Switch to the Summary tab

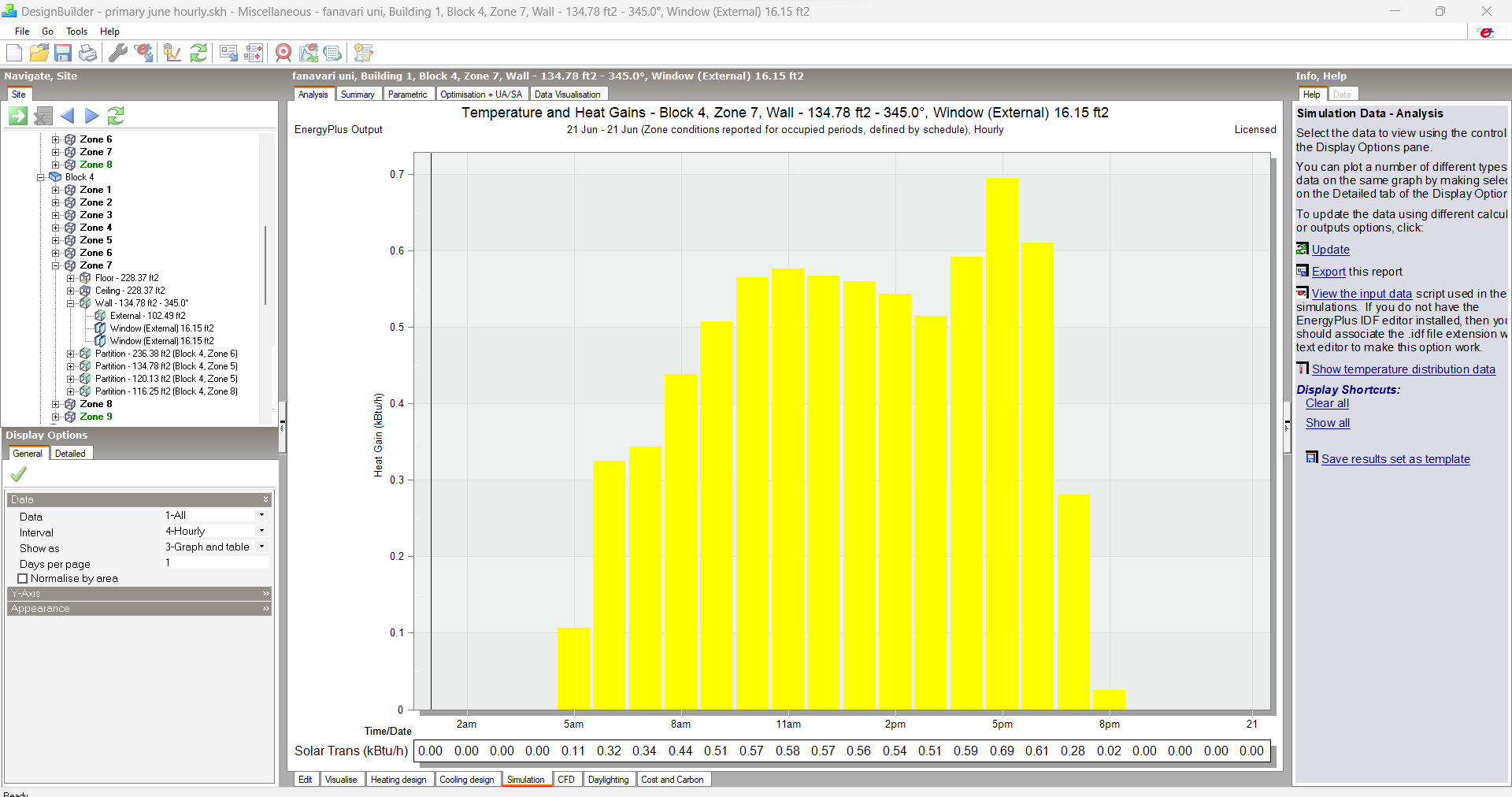(x=358, y=95)
